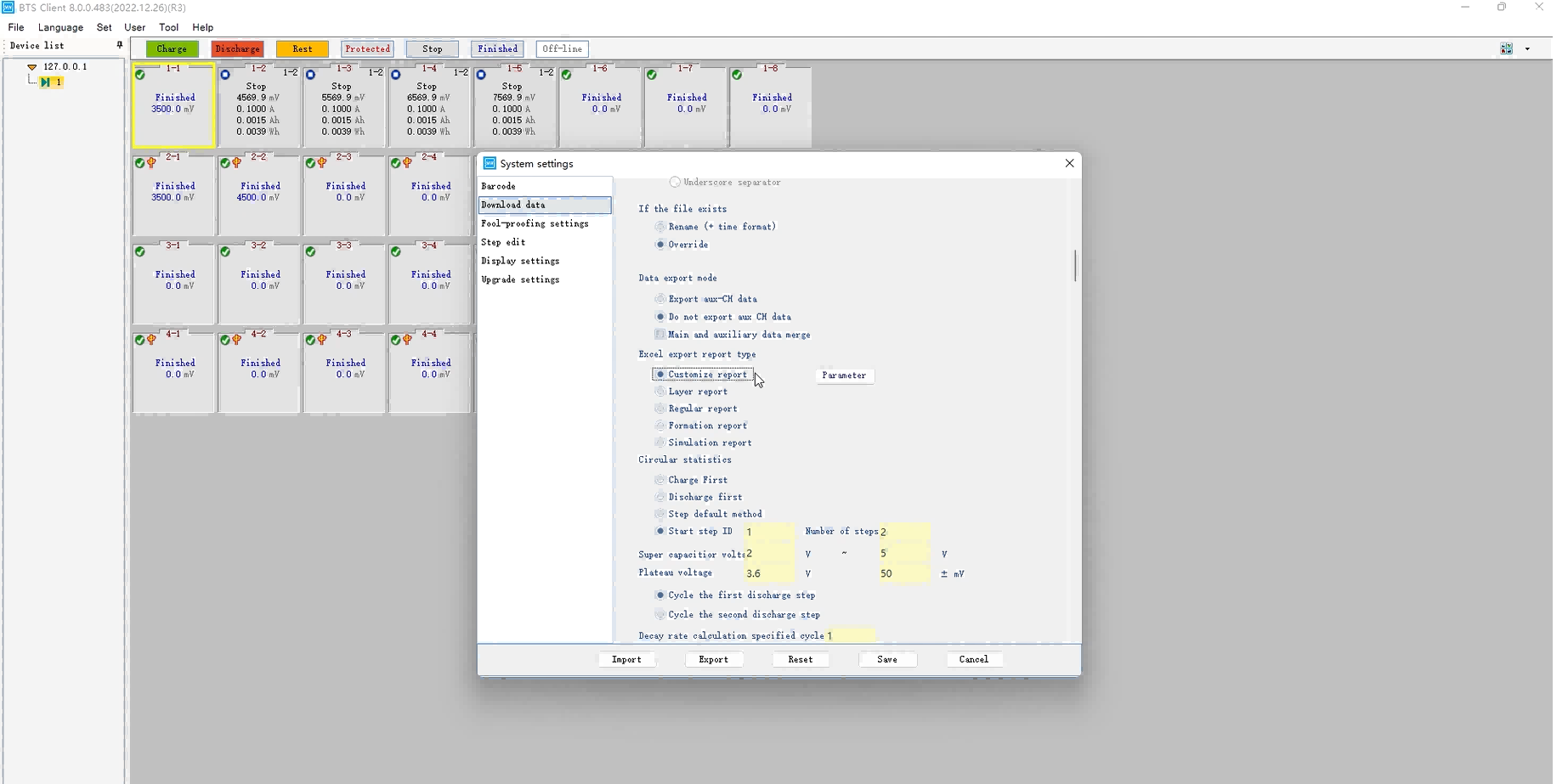Click the green Charge status legend
1568x784 pixels.
click(x=172, y=49)
